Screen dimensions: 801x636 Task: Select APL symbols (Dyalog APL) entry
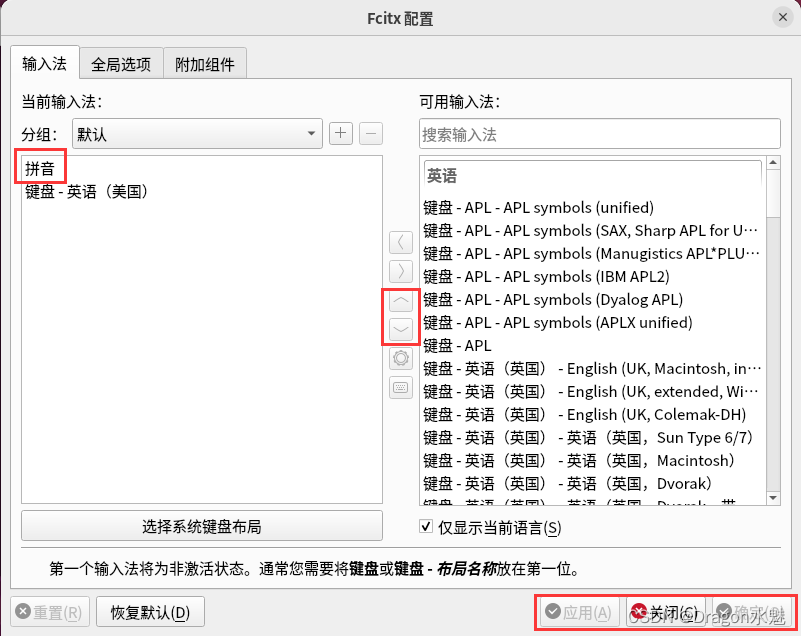[x=593, y=299]
